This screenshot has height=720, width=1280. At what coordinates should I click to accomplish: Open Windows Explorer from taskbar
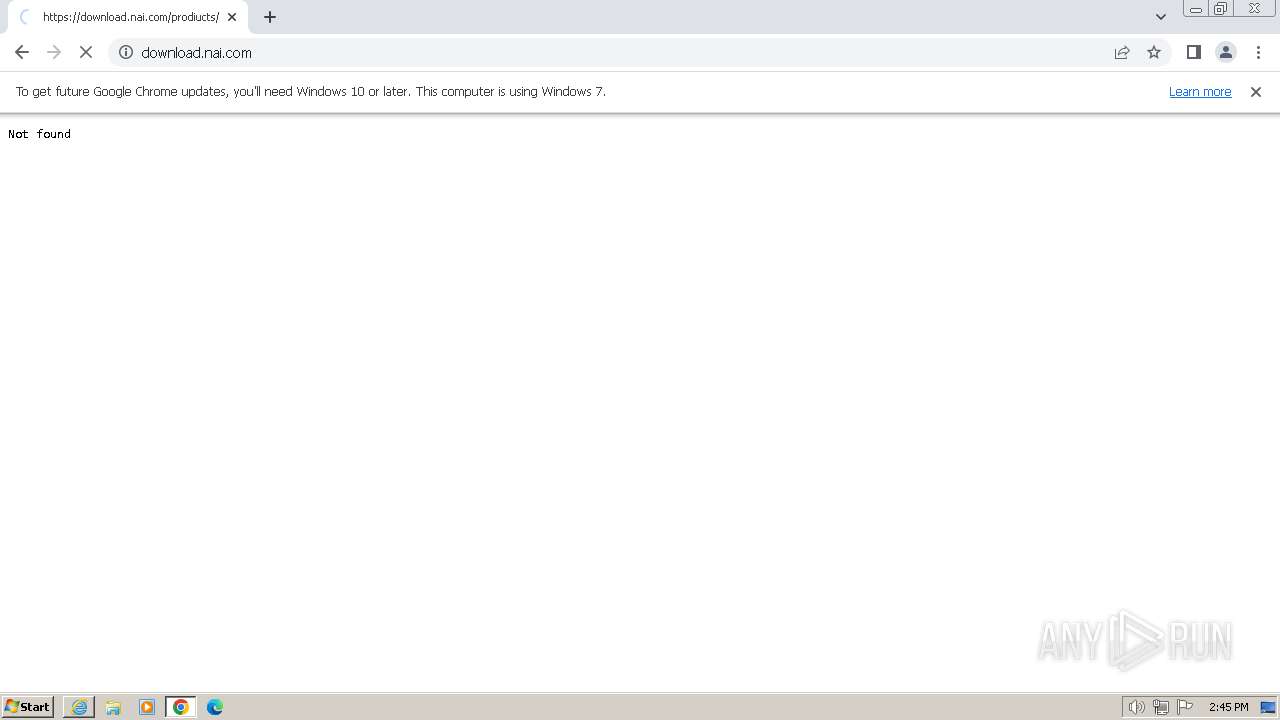click(113, 707)
